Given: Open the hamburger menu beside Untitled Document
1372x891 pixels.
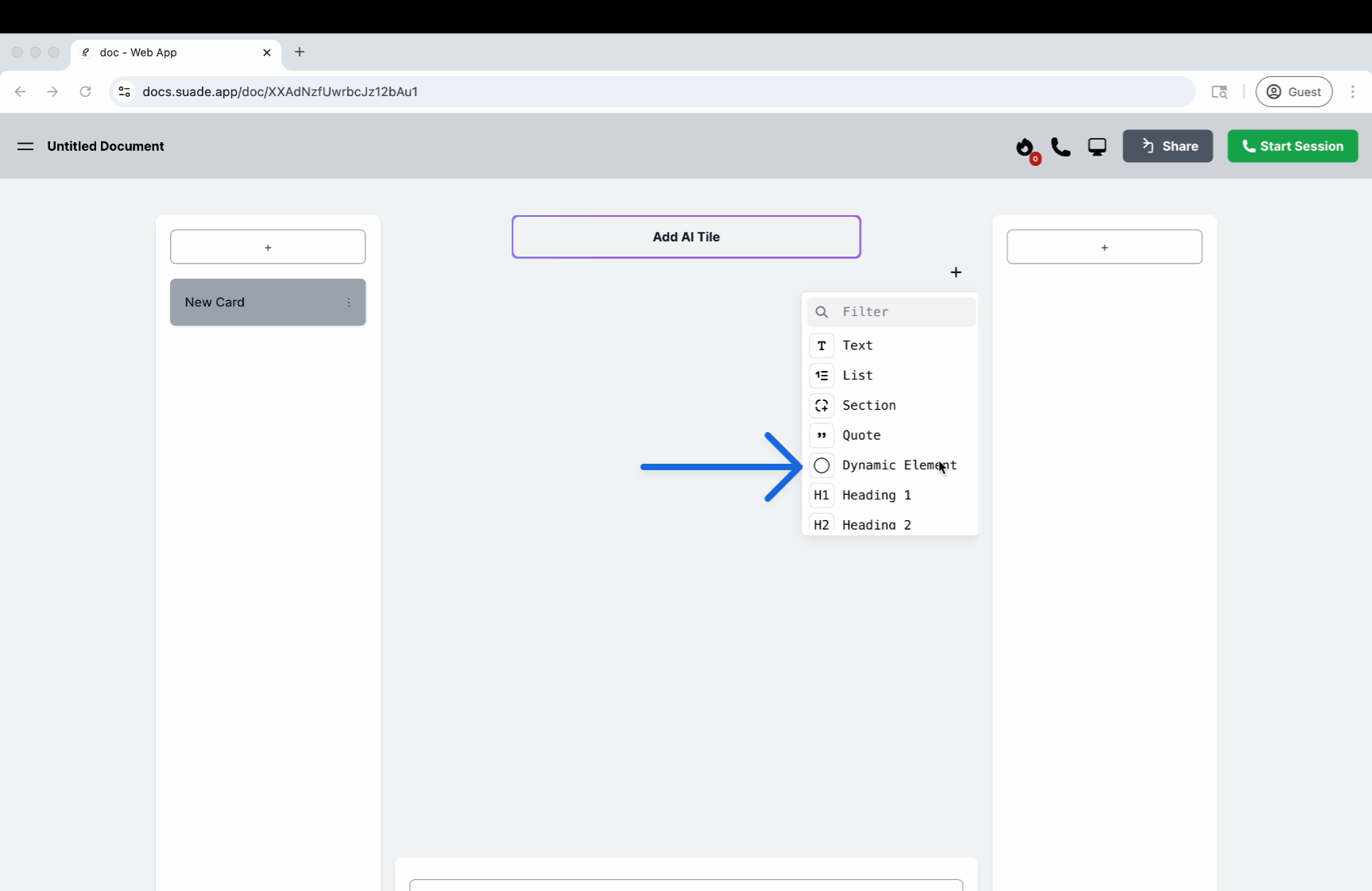Looking at the screenshot, I should click(25, 146).
